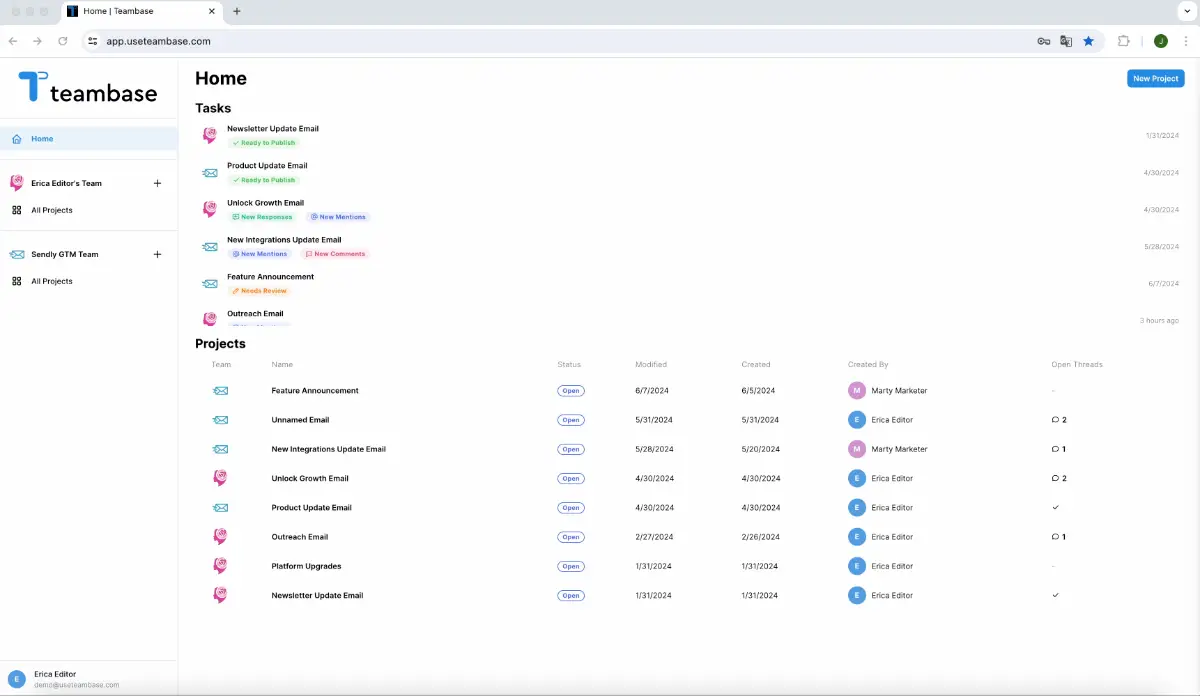This screenshot has height=696, width=1200.
Task: Click Open status badge for Platform Upgrades
Action: tap(571, 566)
